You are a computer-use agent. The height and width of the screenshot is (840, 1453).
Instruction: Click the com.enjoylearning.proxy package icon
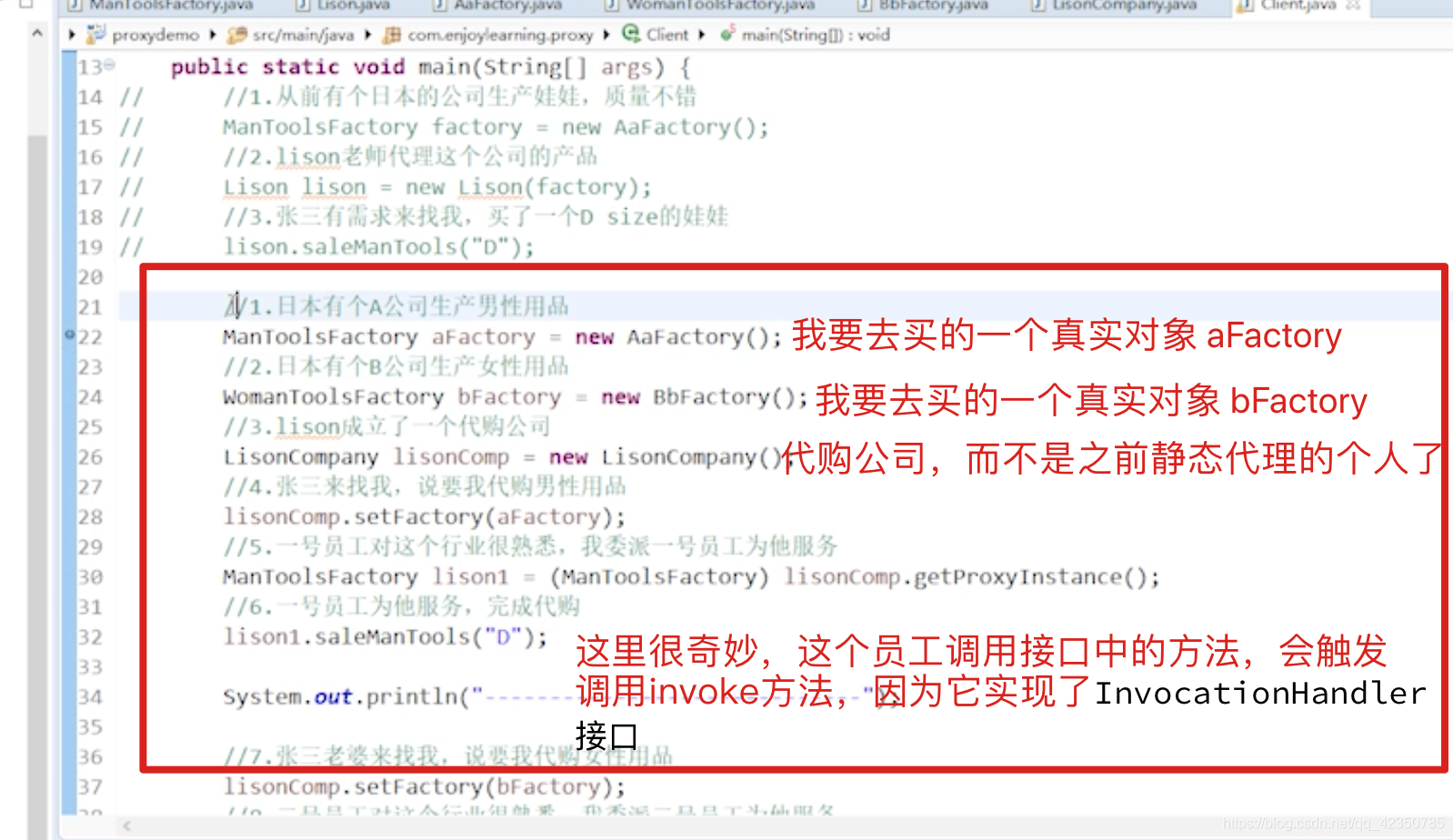pyautogui.click(x=392, y=35)
